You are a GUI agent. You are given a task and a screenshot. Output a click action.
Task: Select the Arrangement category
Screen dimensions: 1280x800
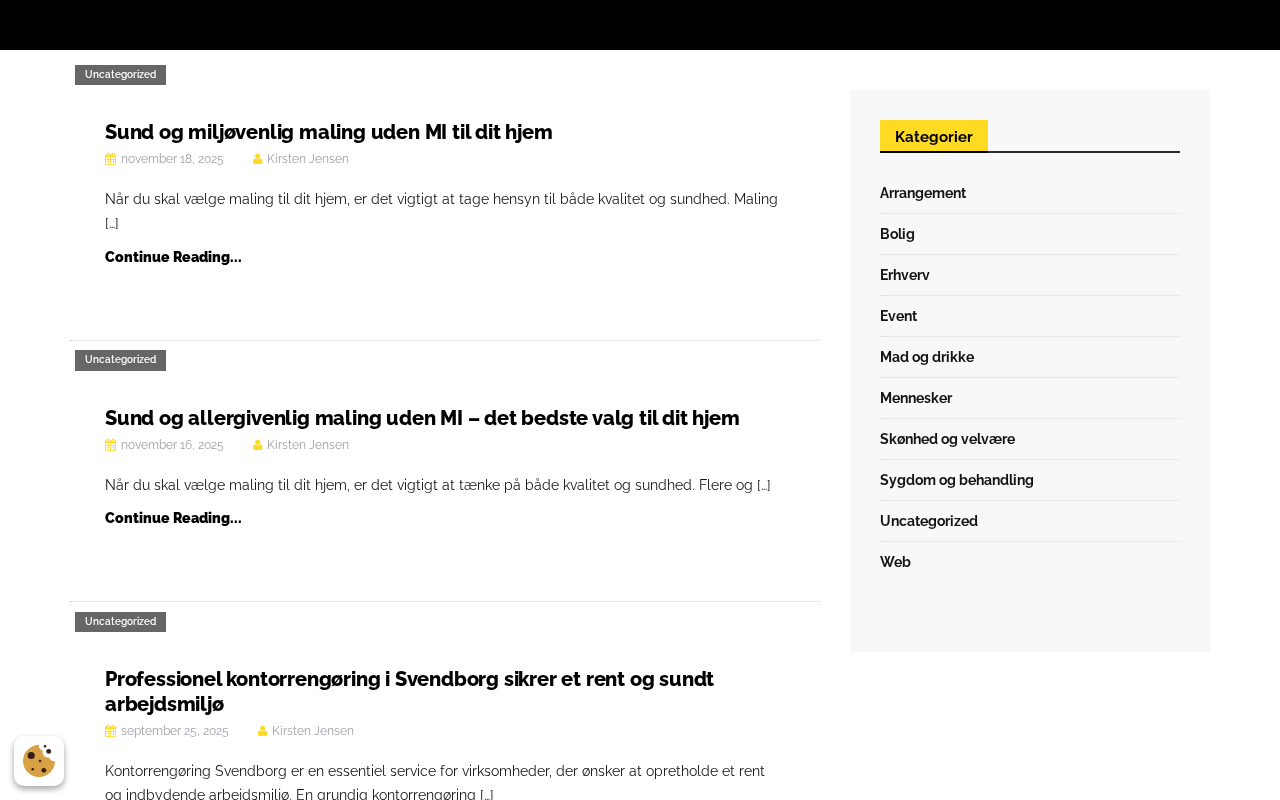[x=923, y=193]
